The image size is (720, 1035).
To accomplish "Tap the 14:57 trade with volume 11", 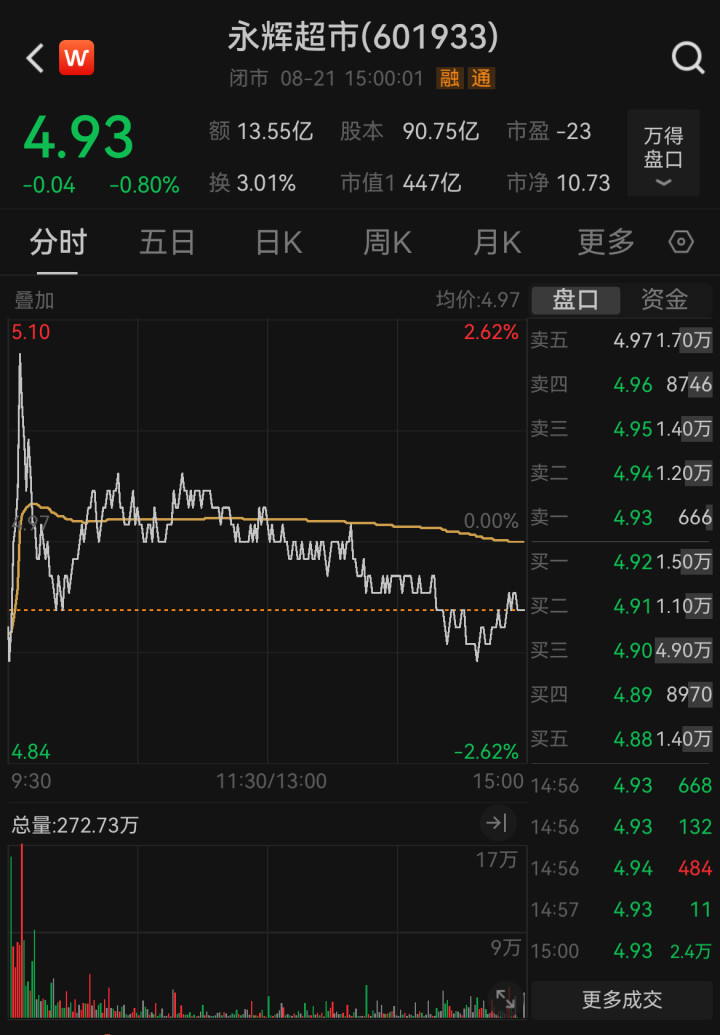I will coord(621,910).
